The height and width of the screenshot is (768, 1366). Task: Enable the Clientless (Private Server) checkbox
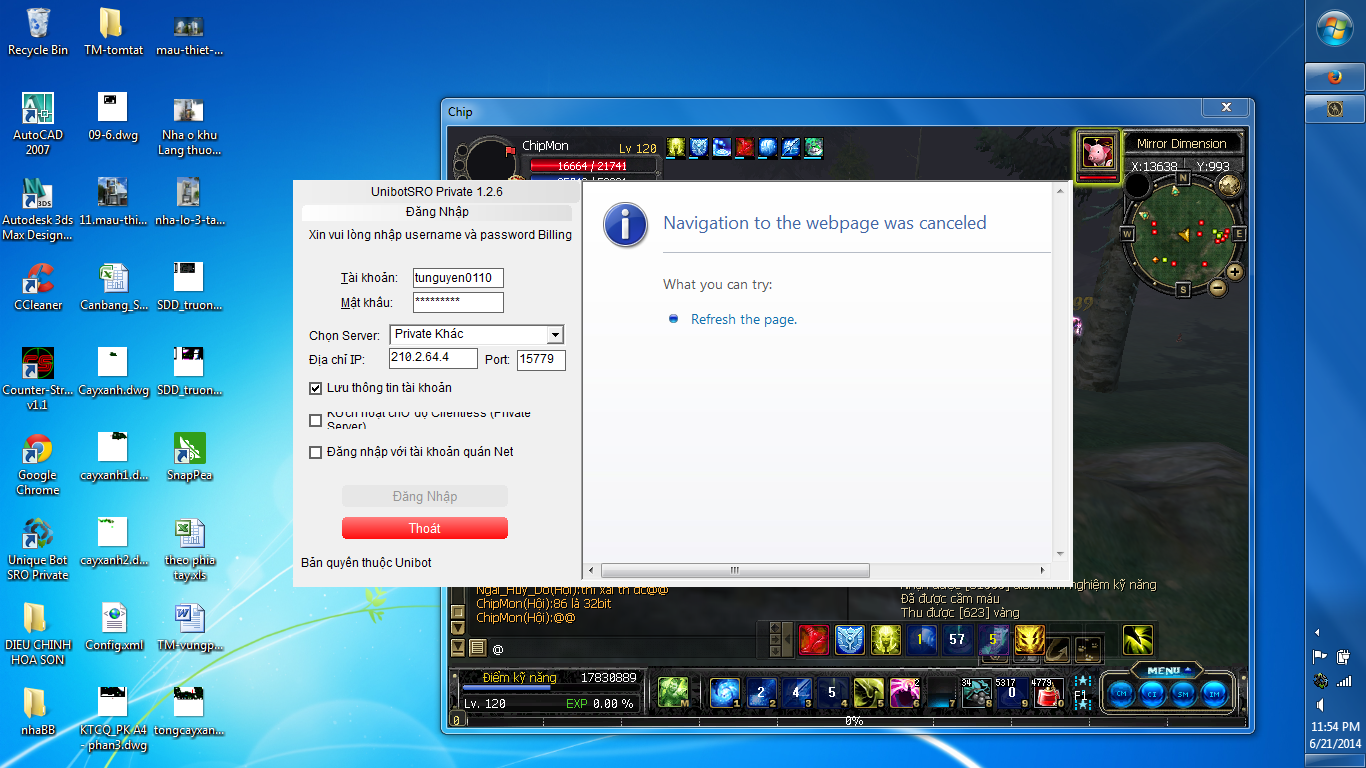(316, 420)
